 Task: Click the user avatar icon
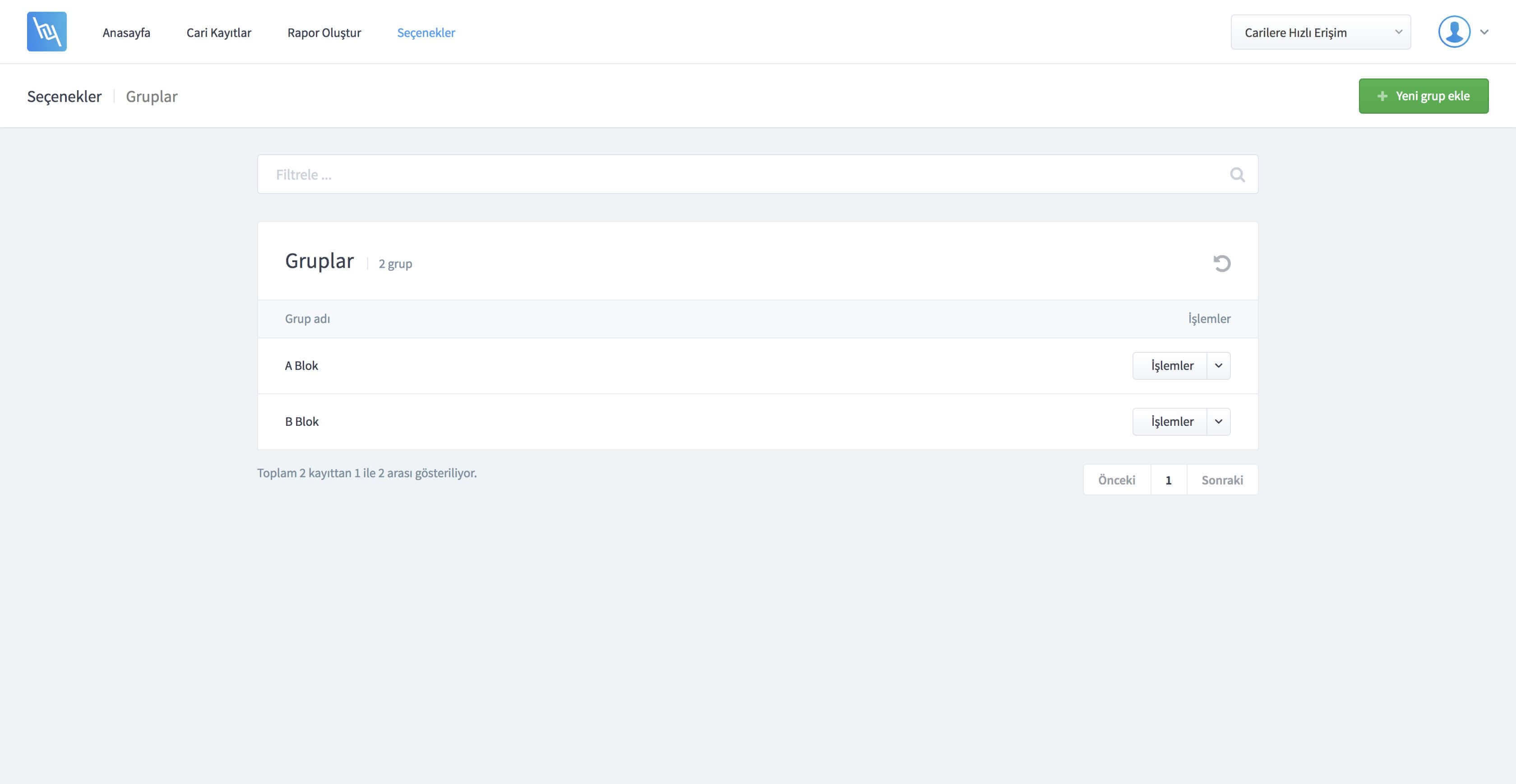coord(1454,32)
